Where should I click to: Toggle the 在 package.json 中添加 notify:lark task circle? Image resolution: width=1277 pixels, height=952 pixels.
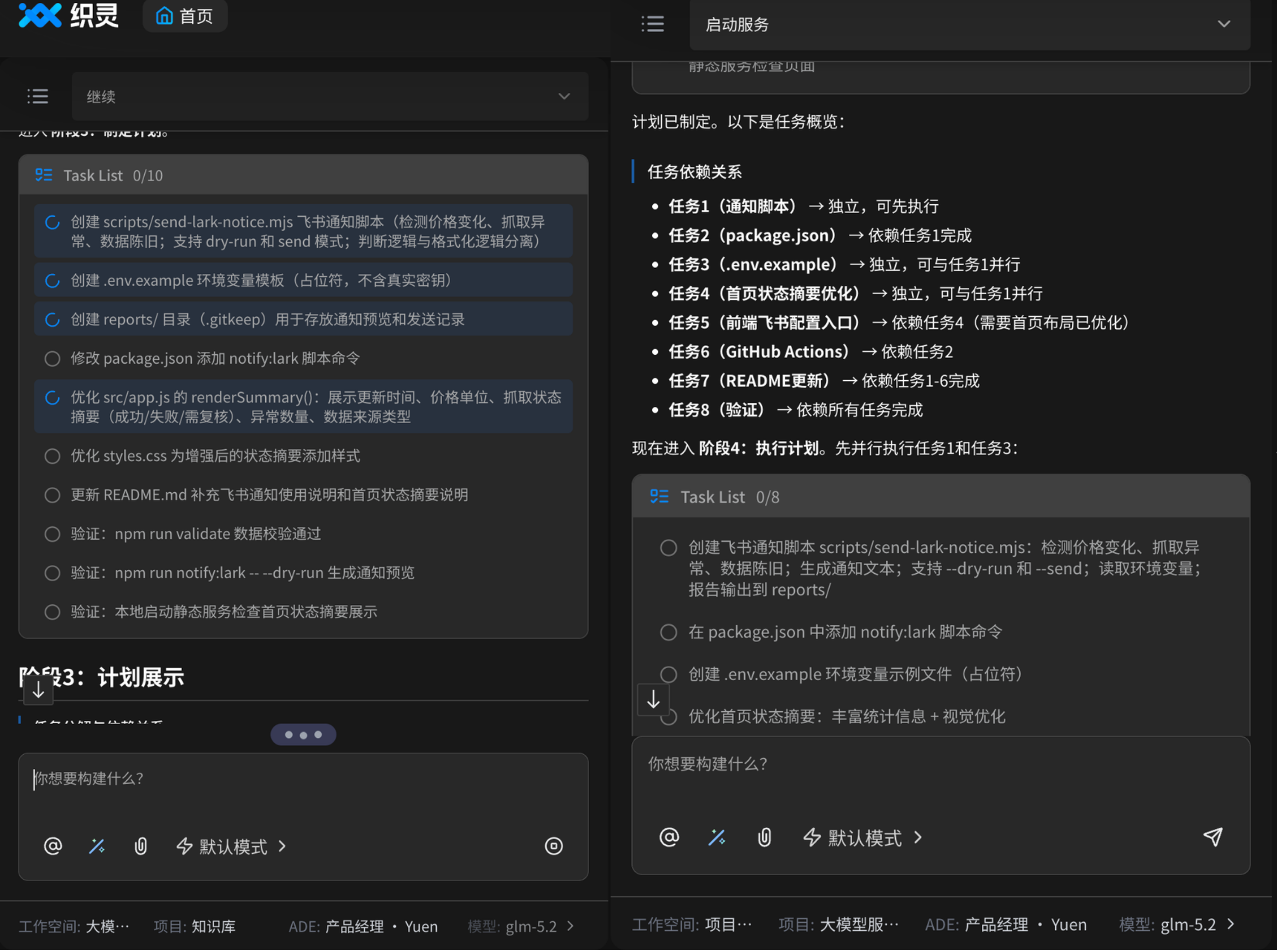668,632
